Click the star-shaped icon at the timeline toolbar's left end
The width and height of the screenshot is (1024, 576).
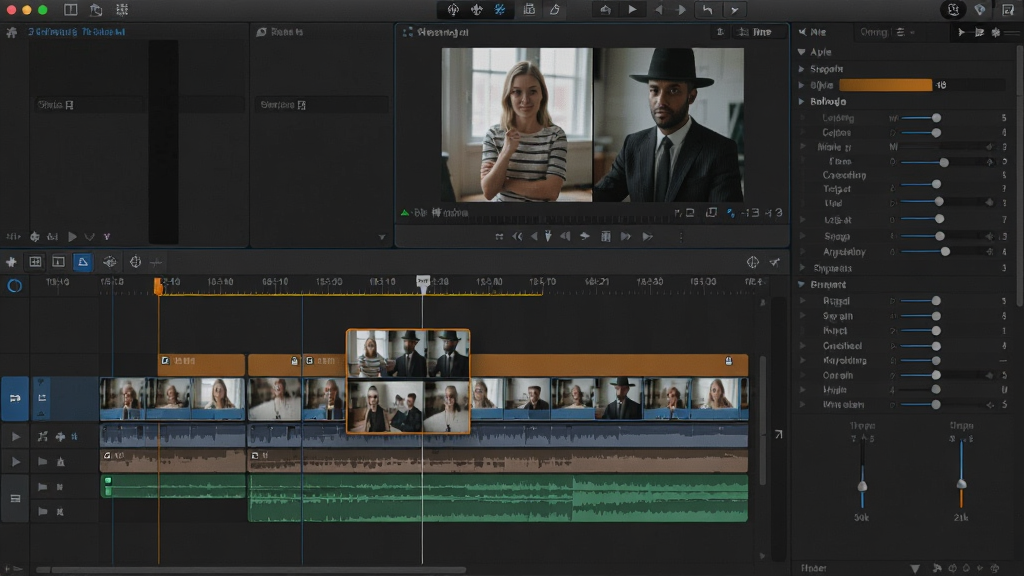point(11,262)
